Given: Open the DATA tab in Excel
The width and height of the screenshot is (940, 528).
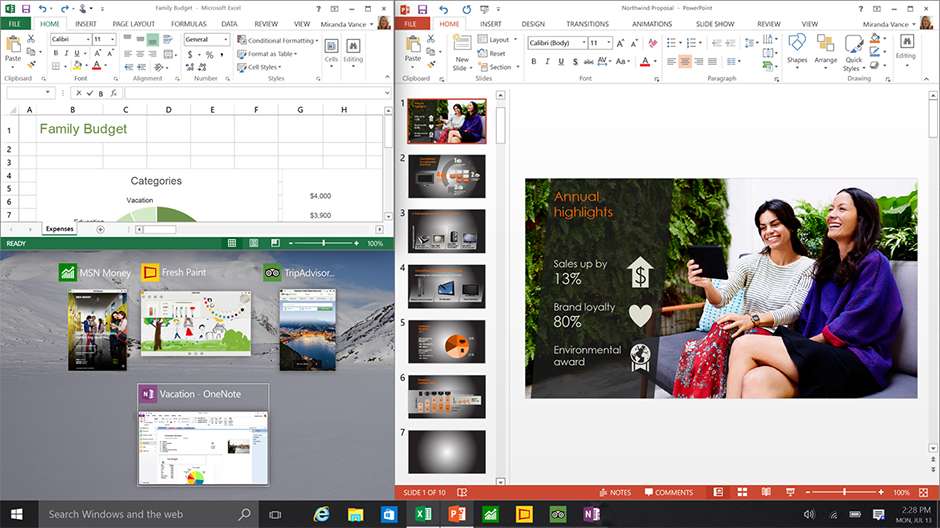Looking at the screenshot, I should [x=230, y=24].
